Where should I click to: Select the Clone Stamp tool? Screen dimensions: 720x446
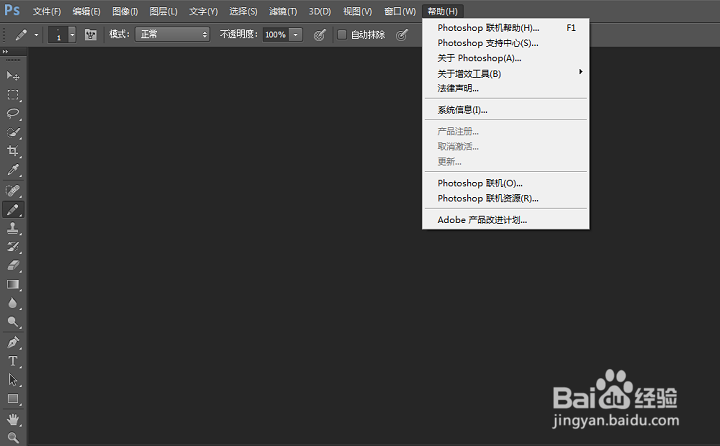coord(13,228)
